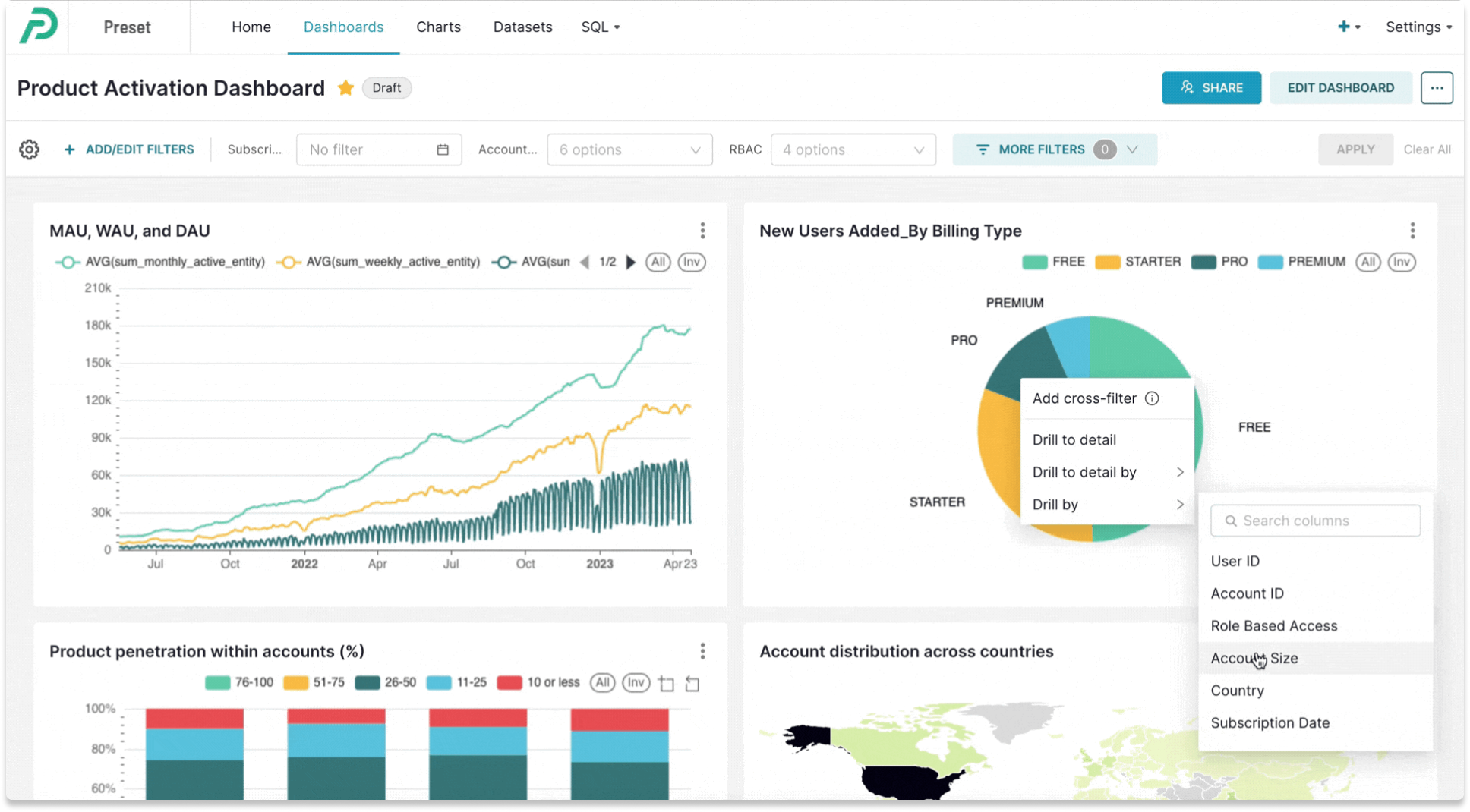Click the calendar icon in the No filter field
1470x812 pixels.
[x=443, y=149]
